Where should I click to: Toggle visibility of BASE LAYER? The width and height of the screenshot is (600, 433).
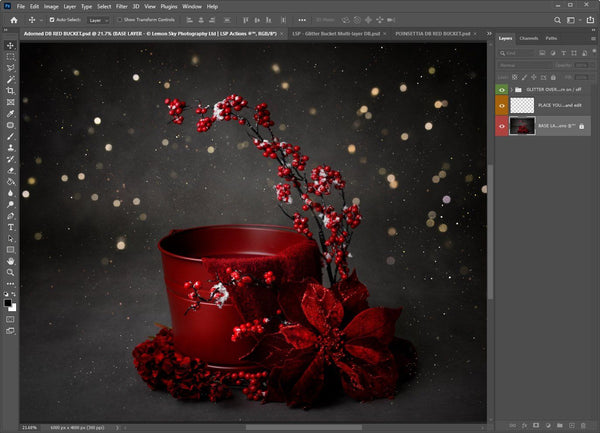[502, 126]
